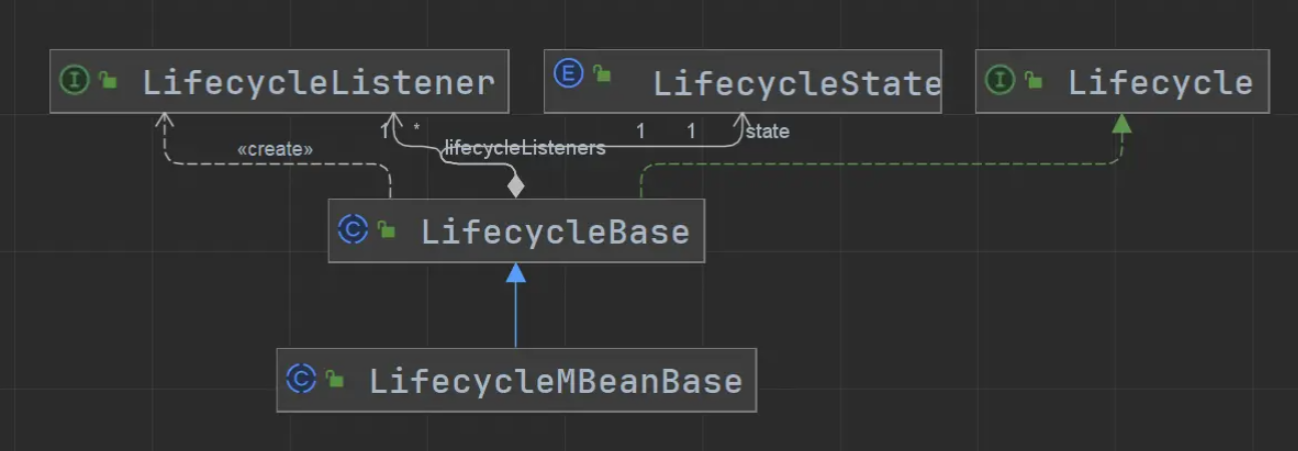Select the LifecycleBase node name

pos(555,232)
